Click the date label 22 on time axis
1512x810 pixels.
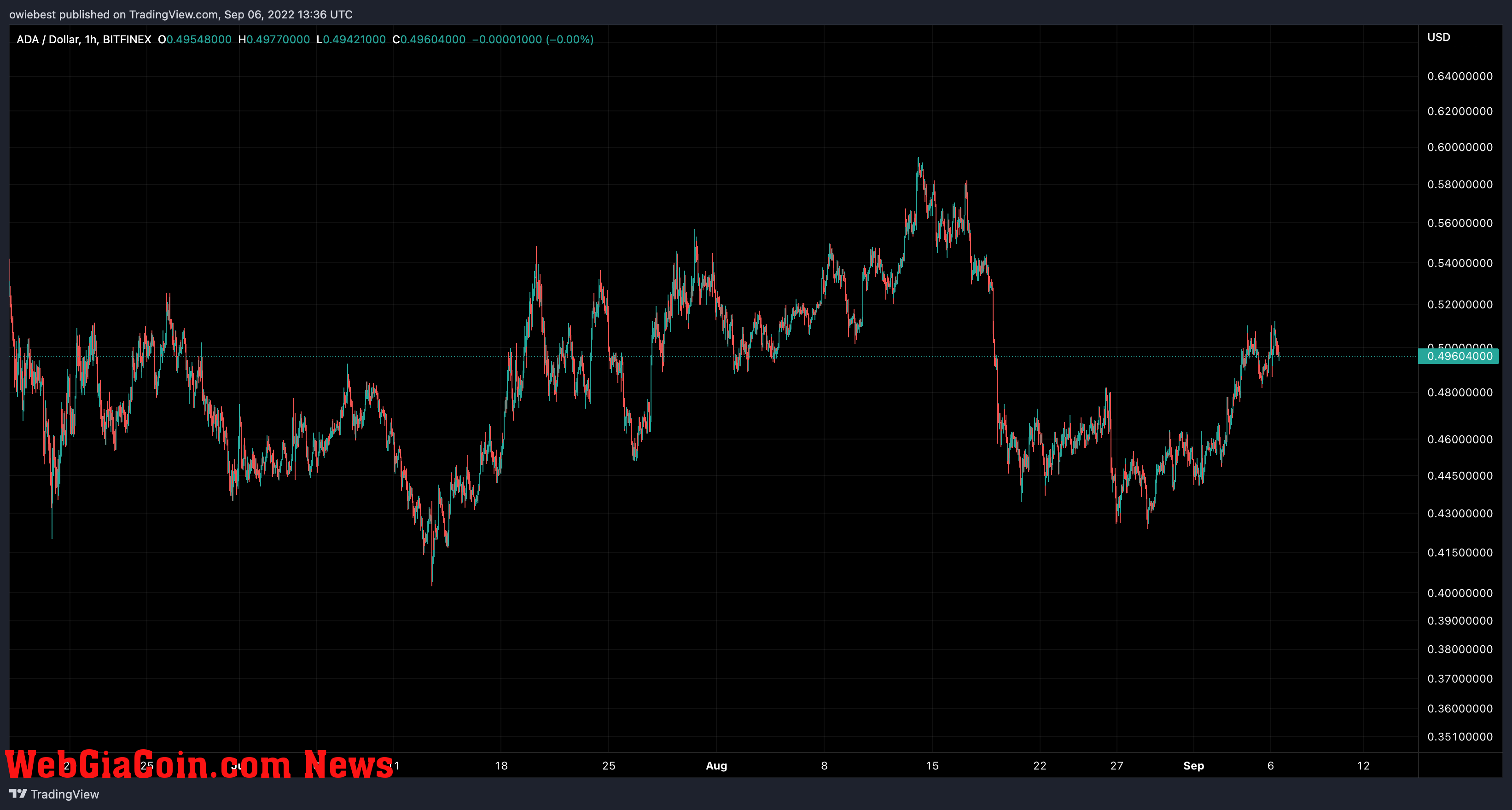coord(1040,765)
